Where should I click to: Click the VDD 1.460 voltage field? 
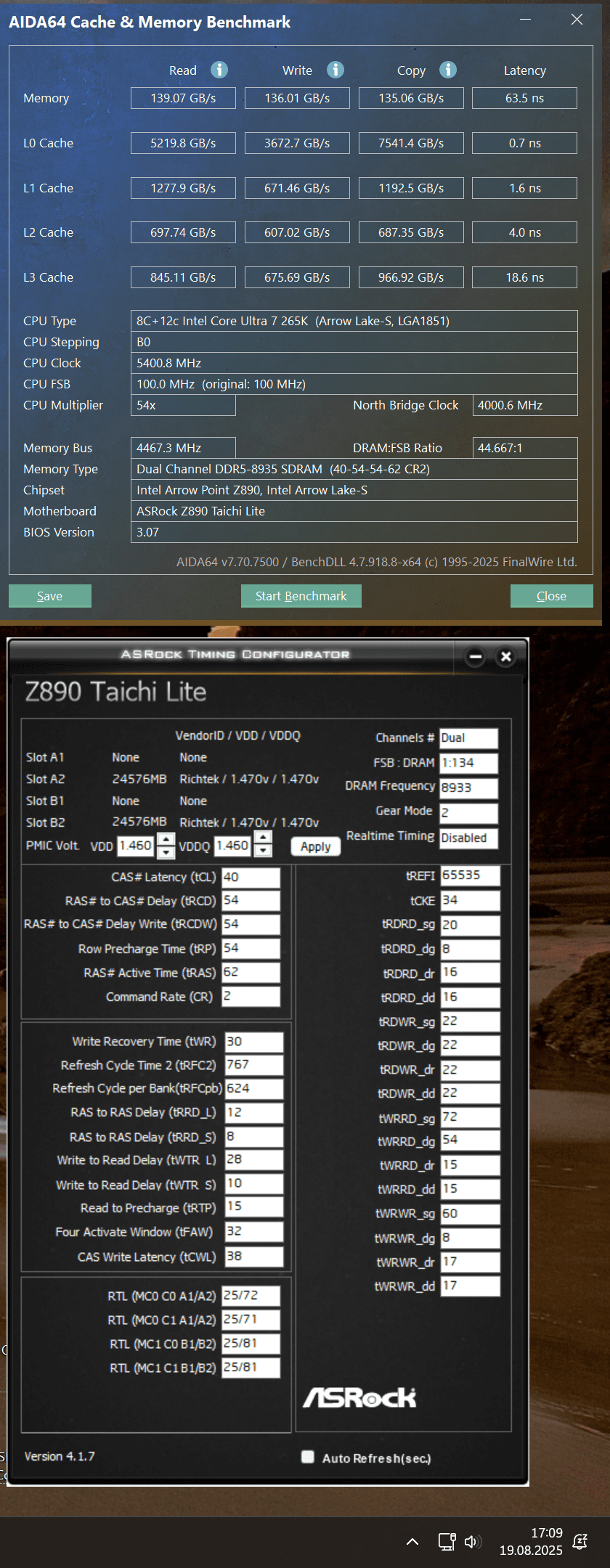(136, 846)
